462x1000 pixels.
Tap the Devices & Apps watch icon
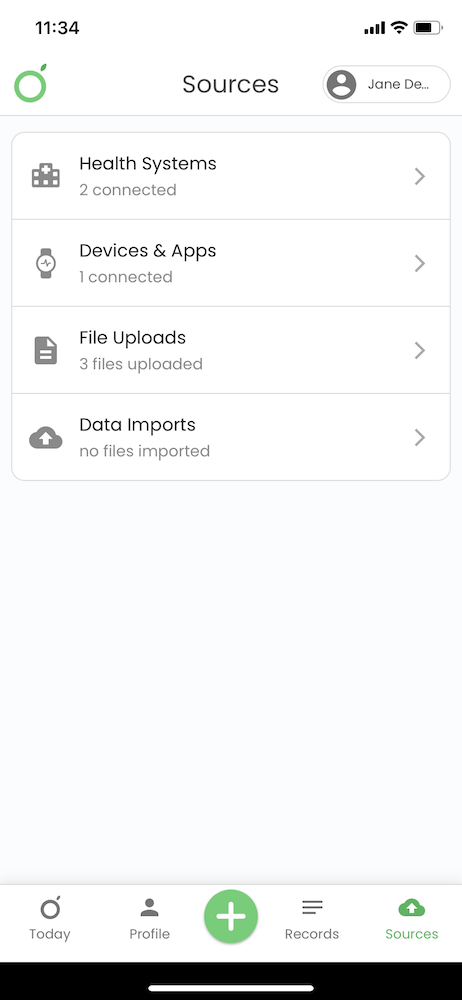[46, 263]
